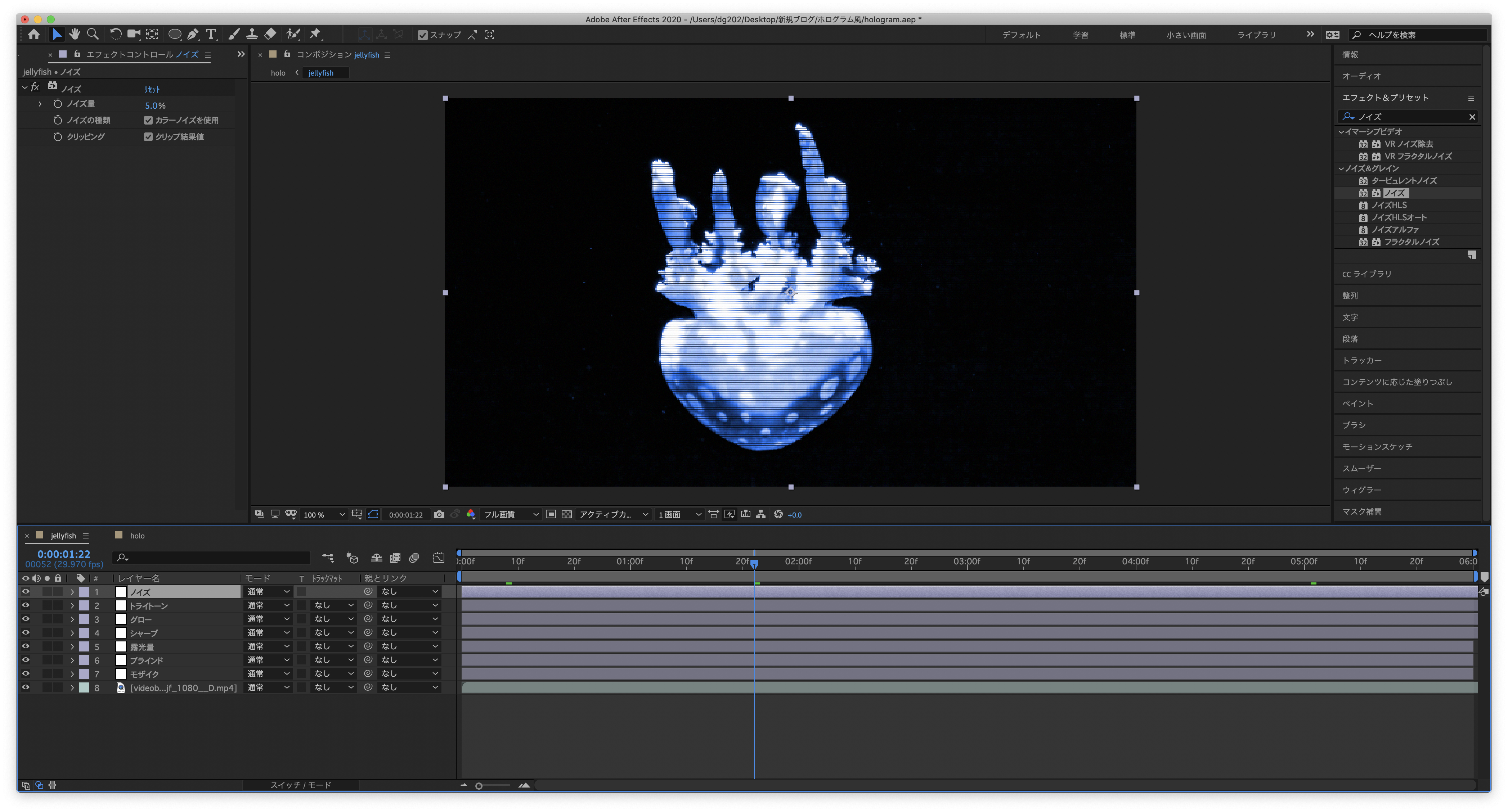
Task: Select the Clone Stamp tool
Action: (x=252, y=34)
